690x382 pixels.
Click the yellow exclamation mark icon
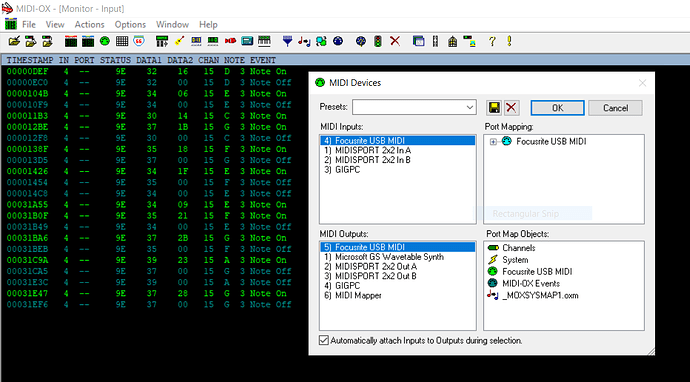(x=510, y=41)
